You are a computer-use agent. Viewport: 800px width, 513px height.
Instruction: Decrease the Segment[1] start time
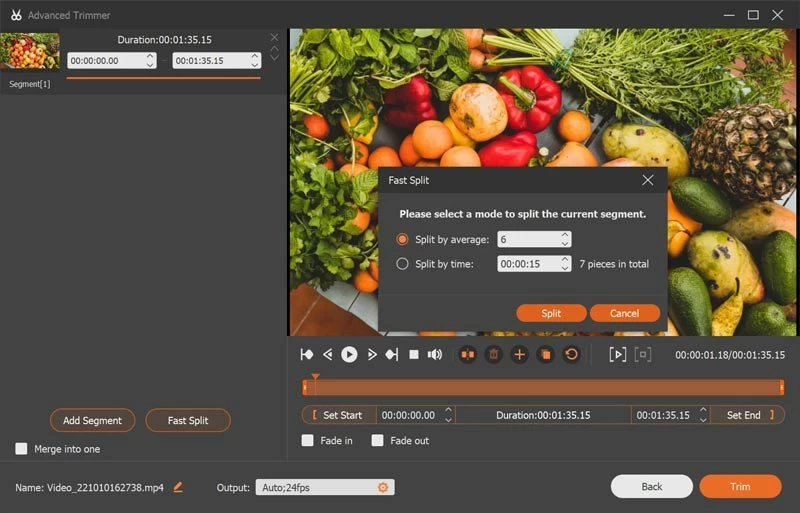pos(150,65)
